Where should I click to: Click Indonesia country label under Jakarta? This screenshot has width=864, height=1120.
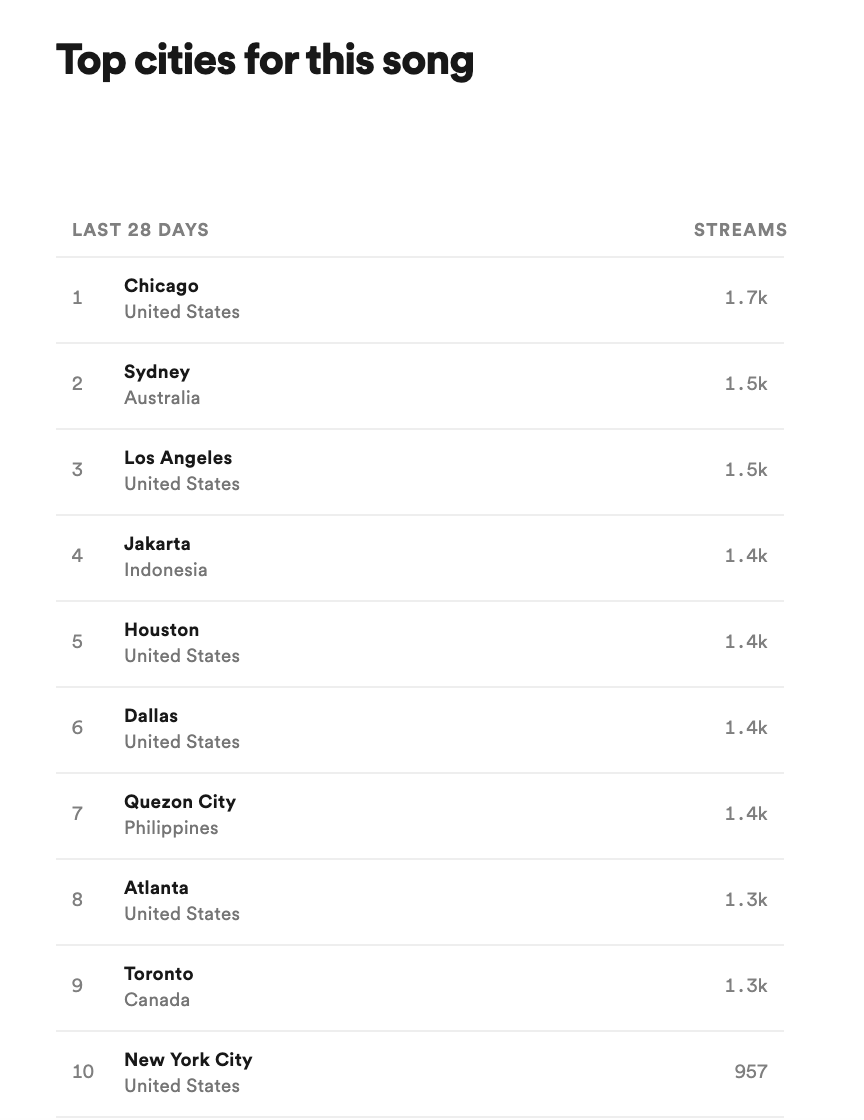pos(166,570)
